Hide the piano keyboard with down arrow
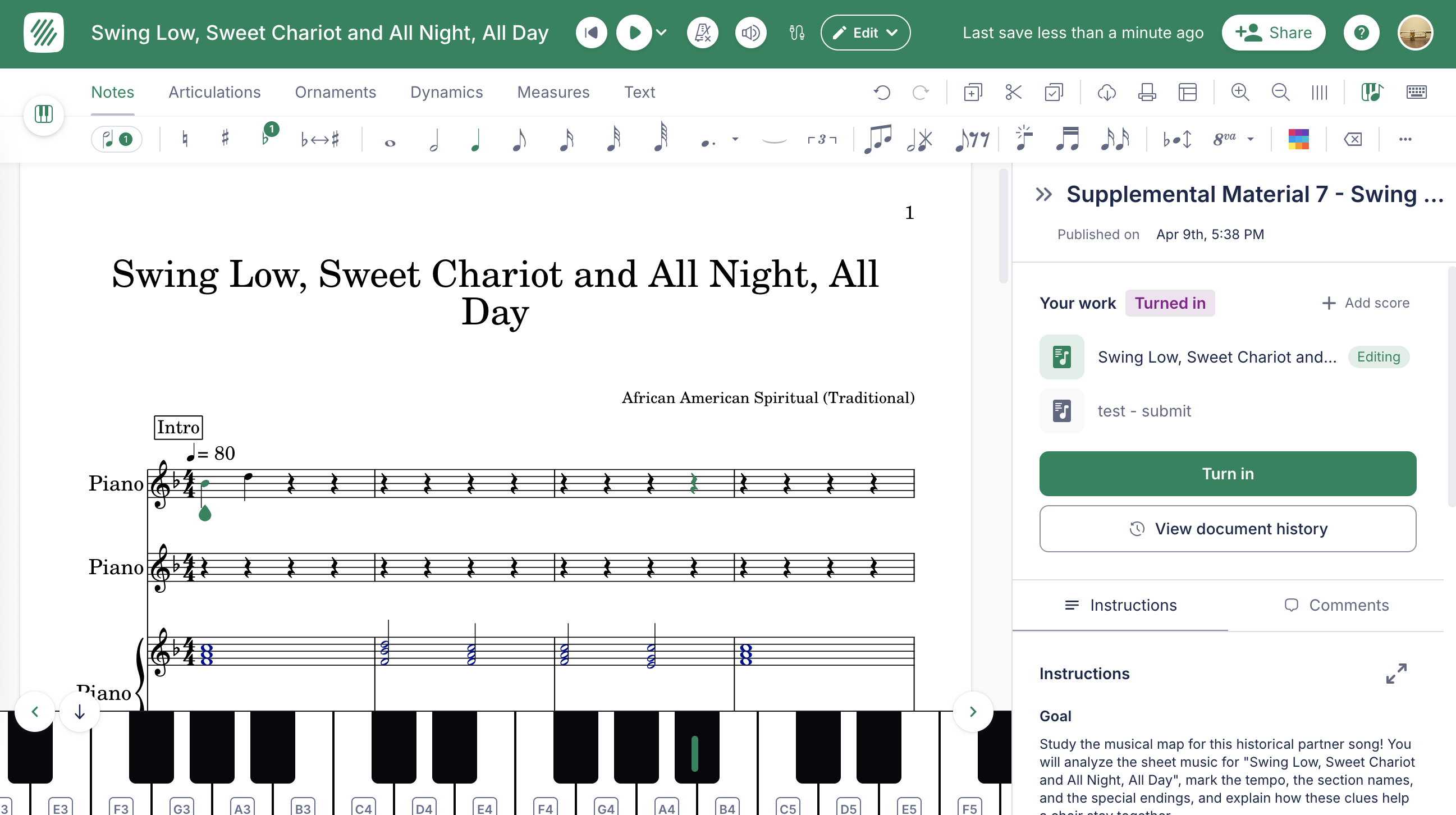The width and height of the screenshot is (1456, 815). point(80,712)
